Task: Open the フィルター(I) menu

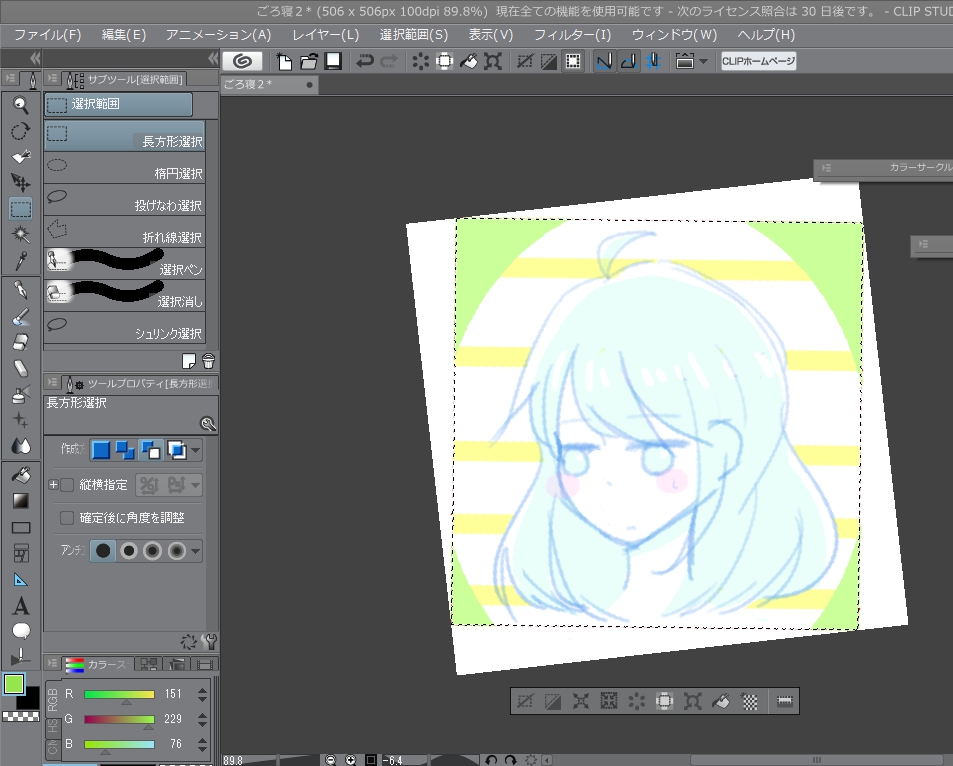Action: coord(572,35)
